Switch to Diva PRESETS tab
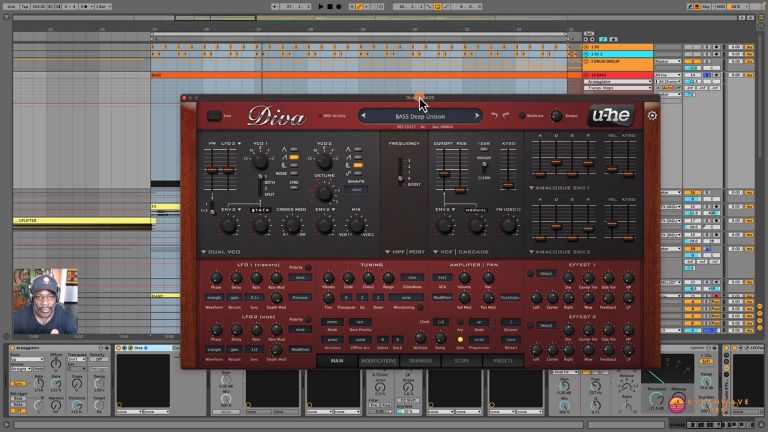The image size is (768, 432). (x=503, y=361)
